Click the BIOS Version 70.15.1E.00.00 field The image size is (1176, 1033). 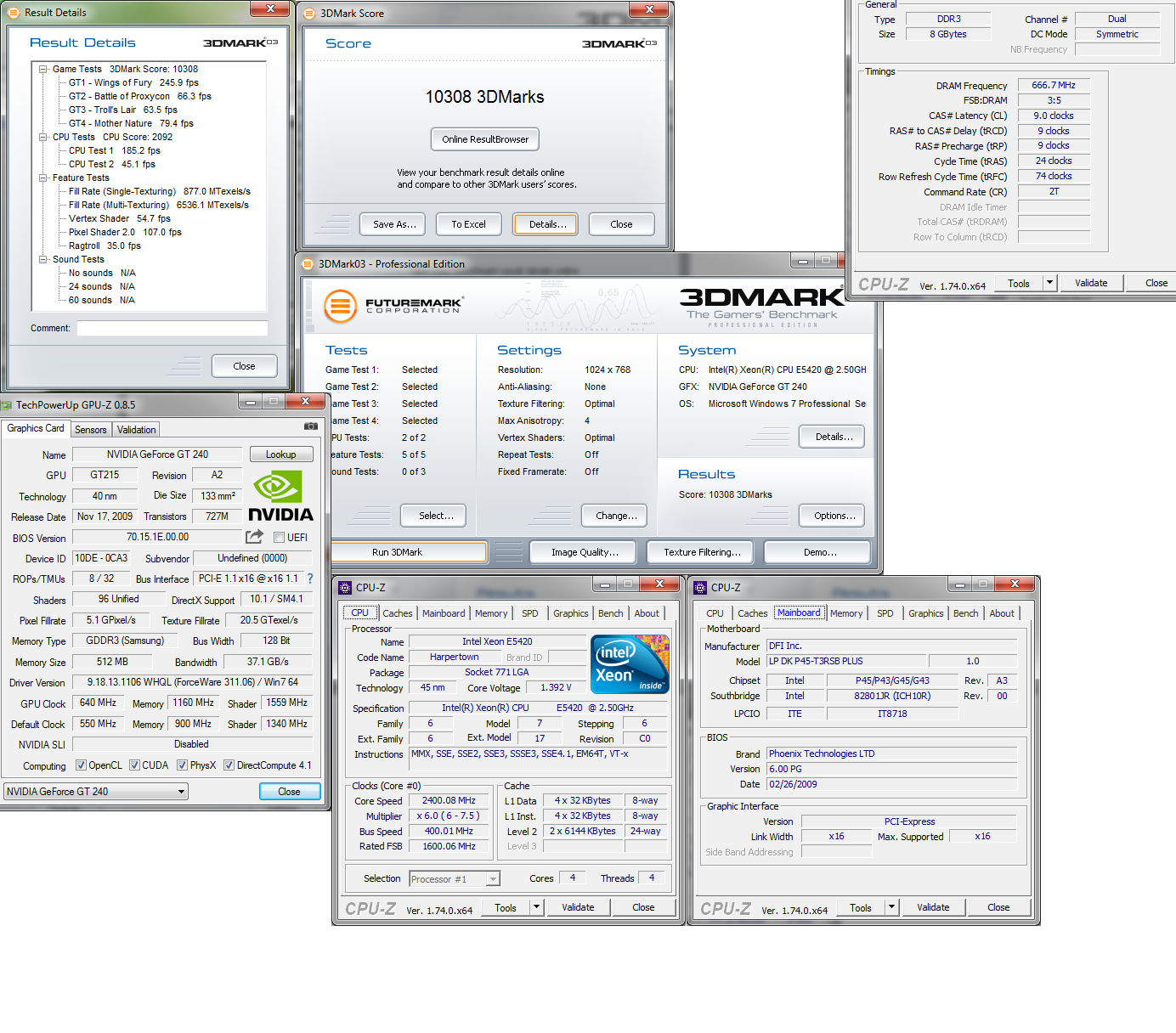coord(157,537)
